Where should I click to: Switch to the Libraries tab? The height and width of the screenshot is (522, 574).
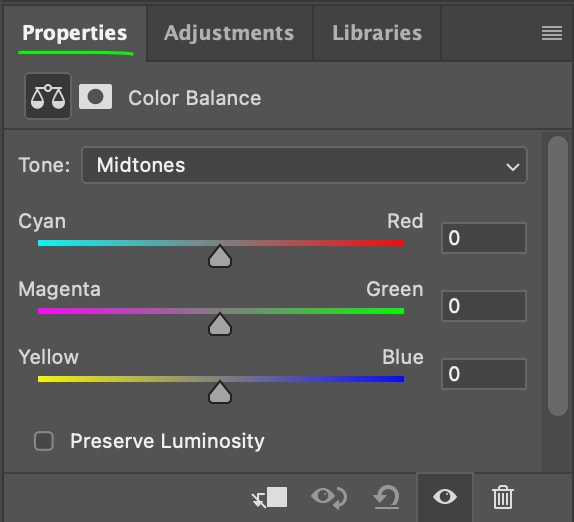click(x=377, y=33)
